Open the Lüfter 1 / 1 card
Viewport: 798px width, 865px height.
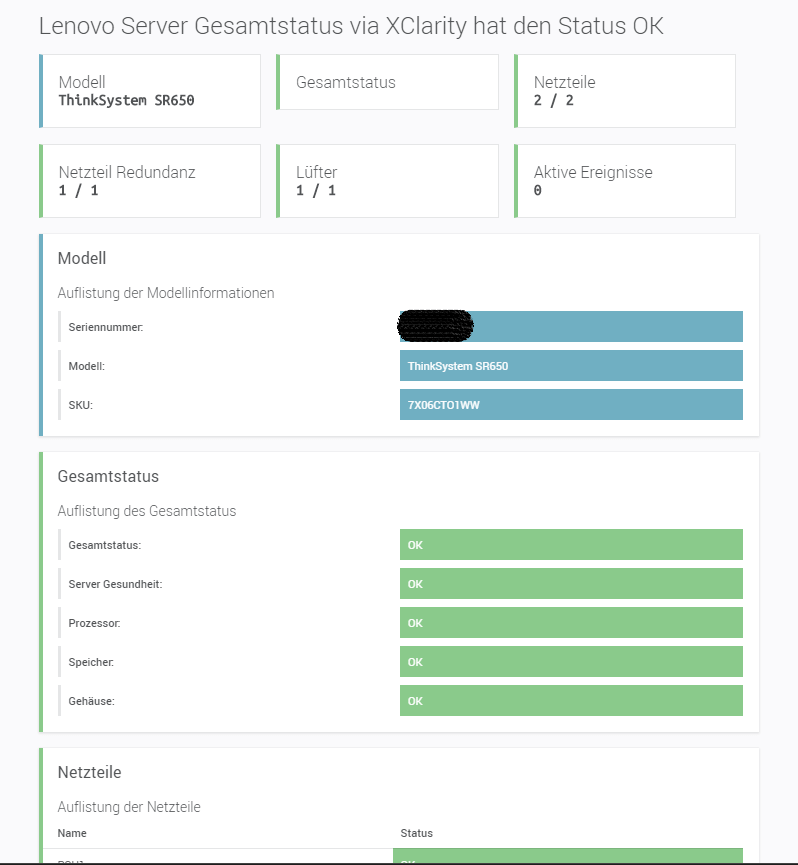(x=387, y=181)
